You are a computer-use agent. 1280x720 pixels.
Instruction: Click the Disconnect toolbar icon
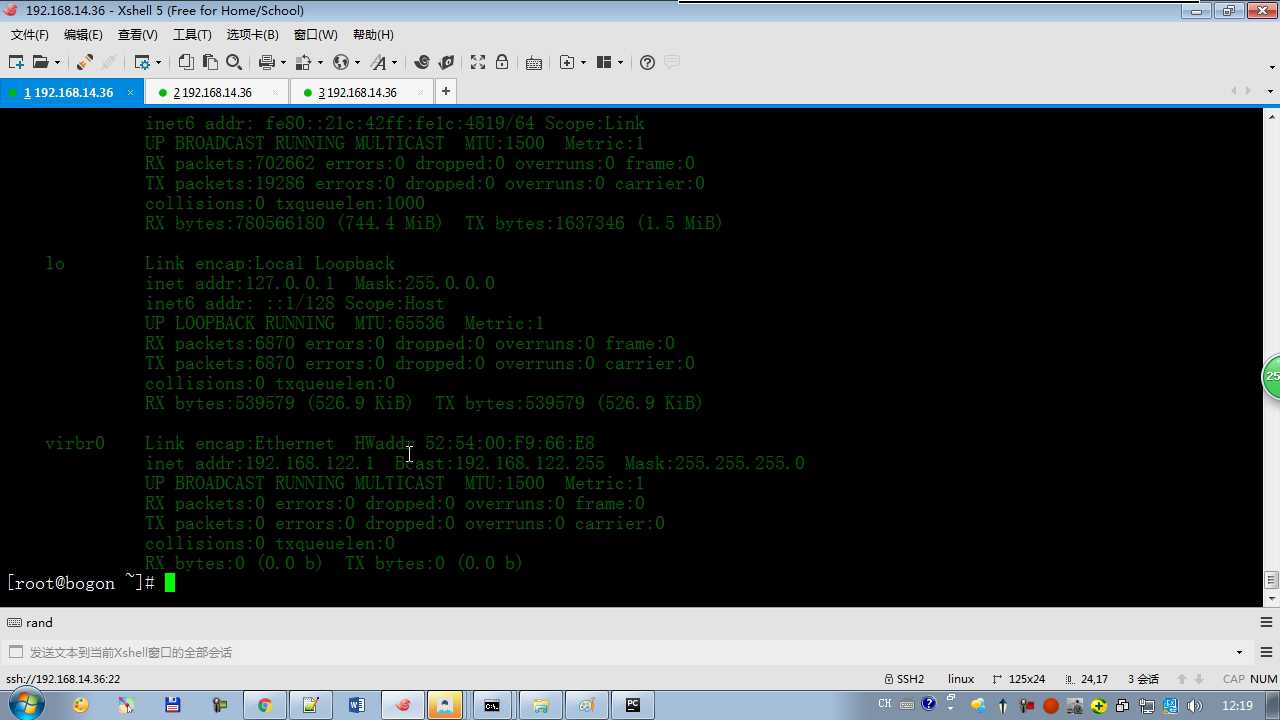84,62
